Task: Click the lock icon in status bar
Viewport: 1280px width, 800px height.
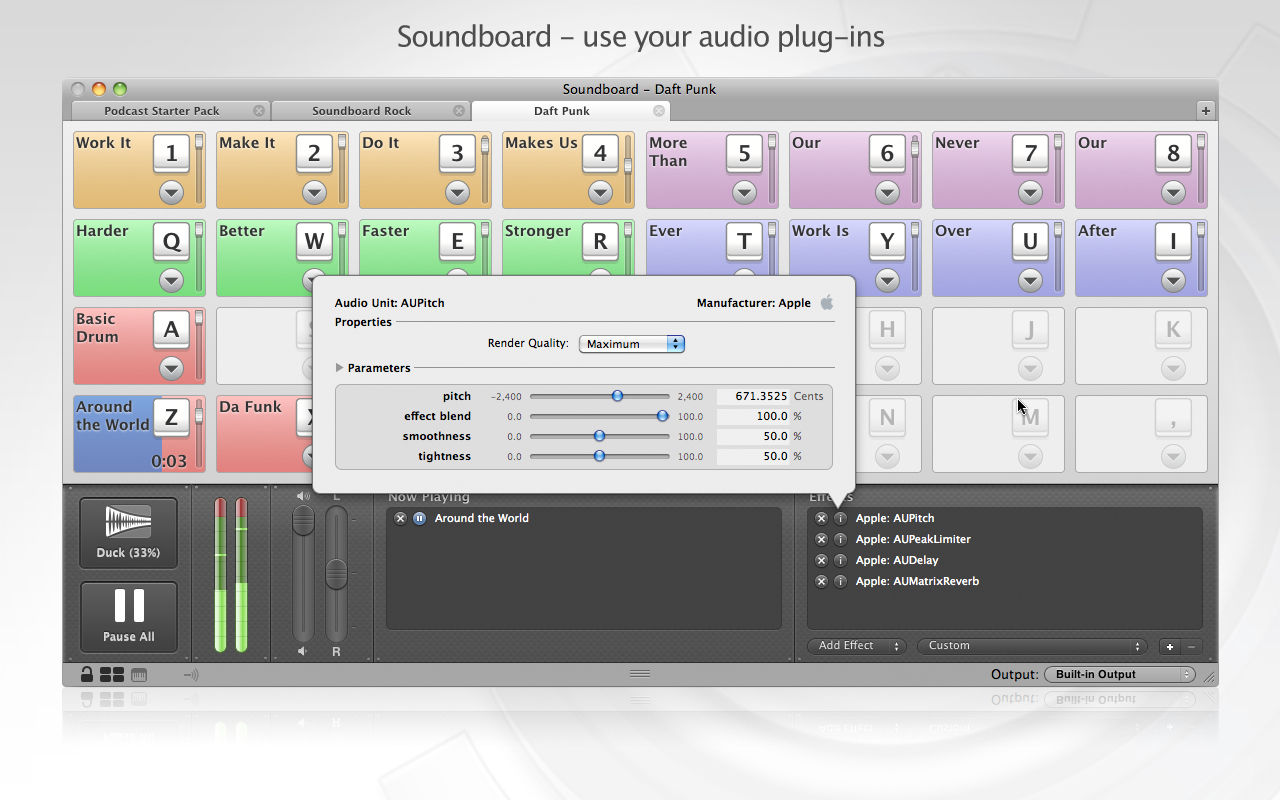Action: click(x=87, y=674)
